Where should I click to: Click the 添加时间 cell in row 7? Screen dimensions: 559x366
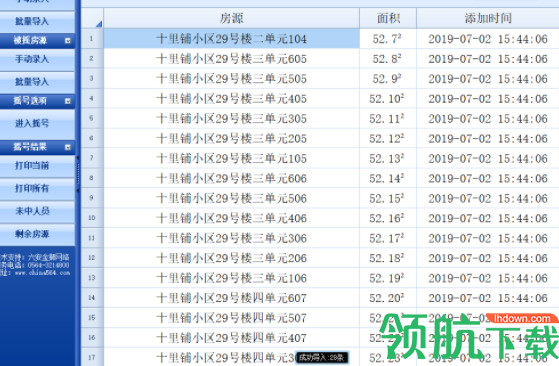click(488, 158)
